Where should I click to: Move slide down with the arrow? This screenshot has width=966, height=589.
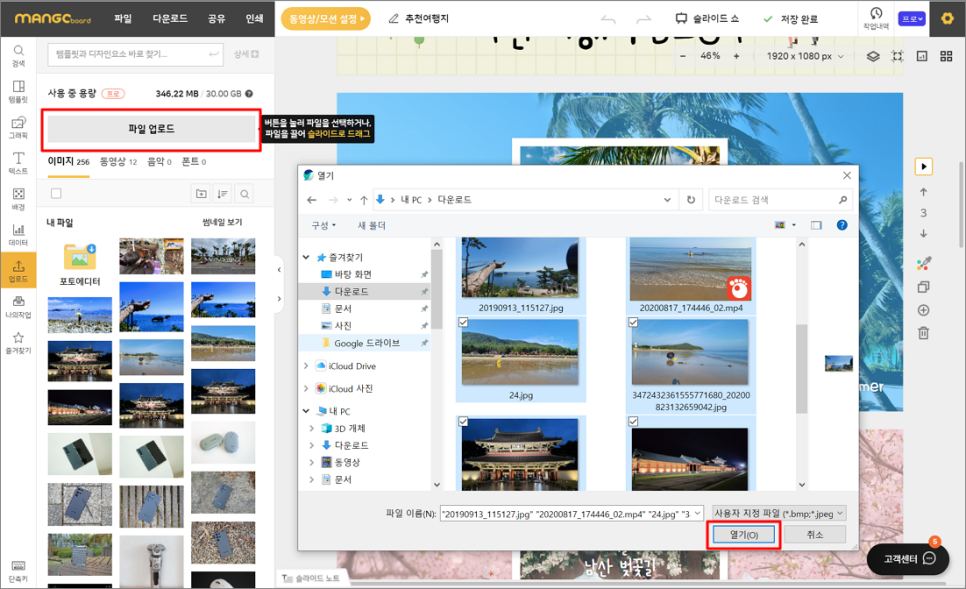923,234
